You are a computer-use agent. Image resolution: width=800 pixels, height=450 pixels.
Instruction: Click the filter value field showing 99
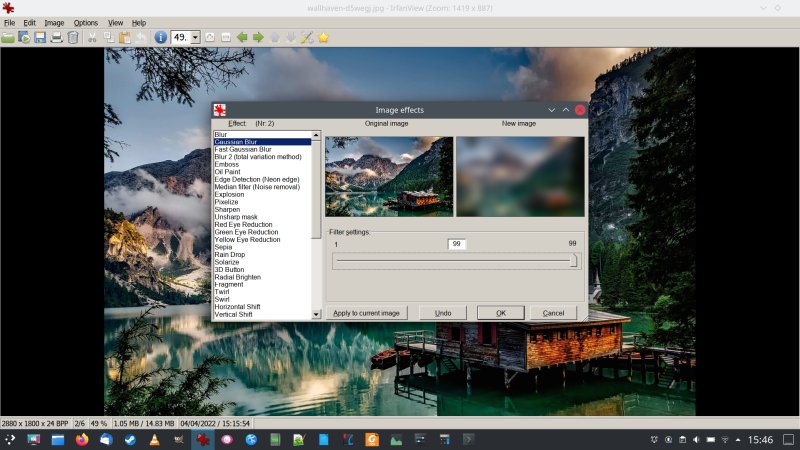point(457,244)
